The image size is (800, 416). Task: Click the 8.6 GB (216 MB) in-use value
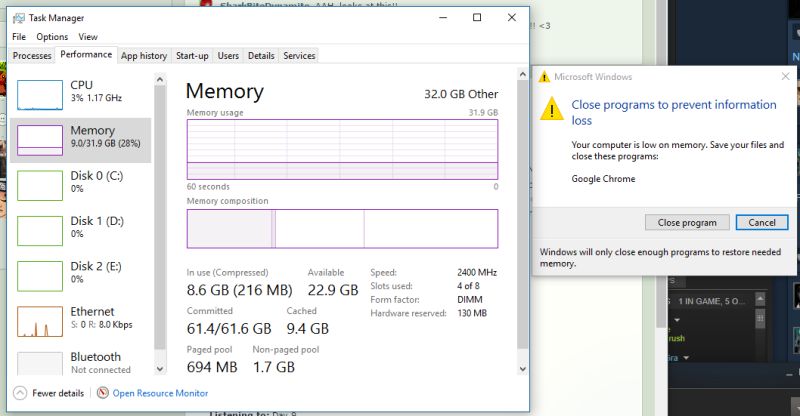[x=239, y=290]
